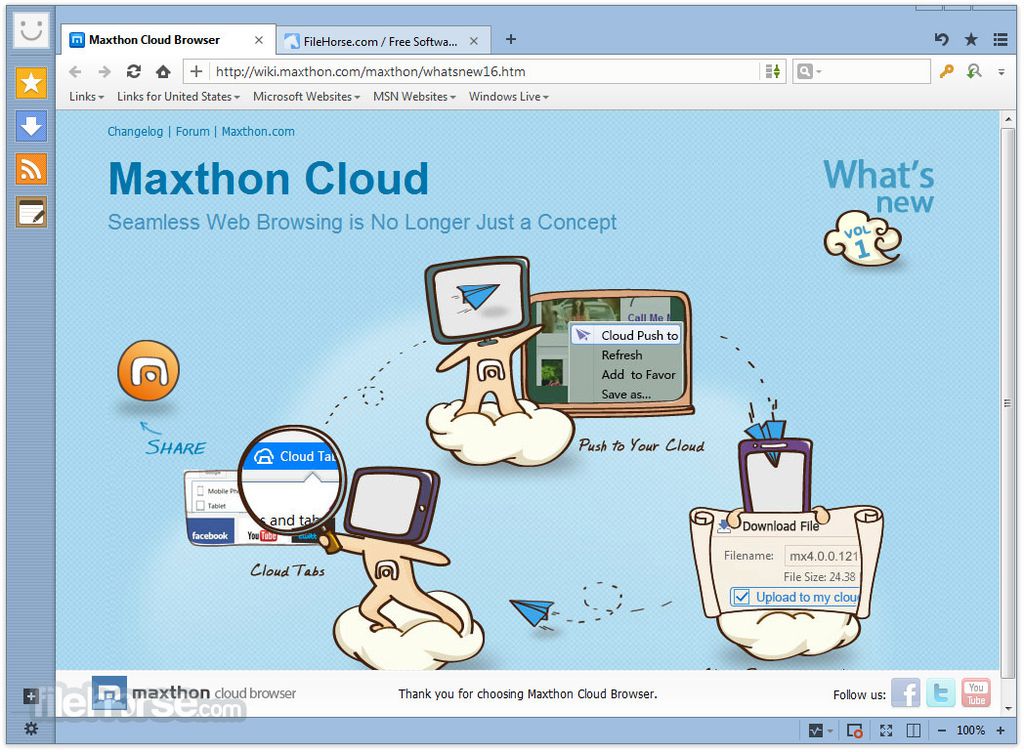Open the main menu list icon
1024x752 pixels.
pyautogui.click(x=1000, y=39)
